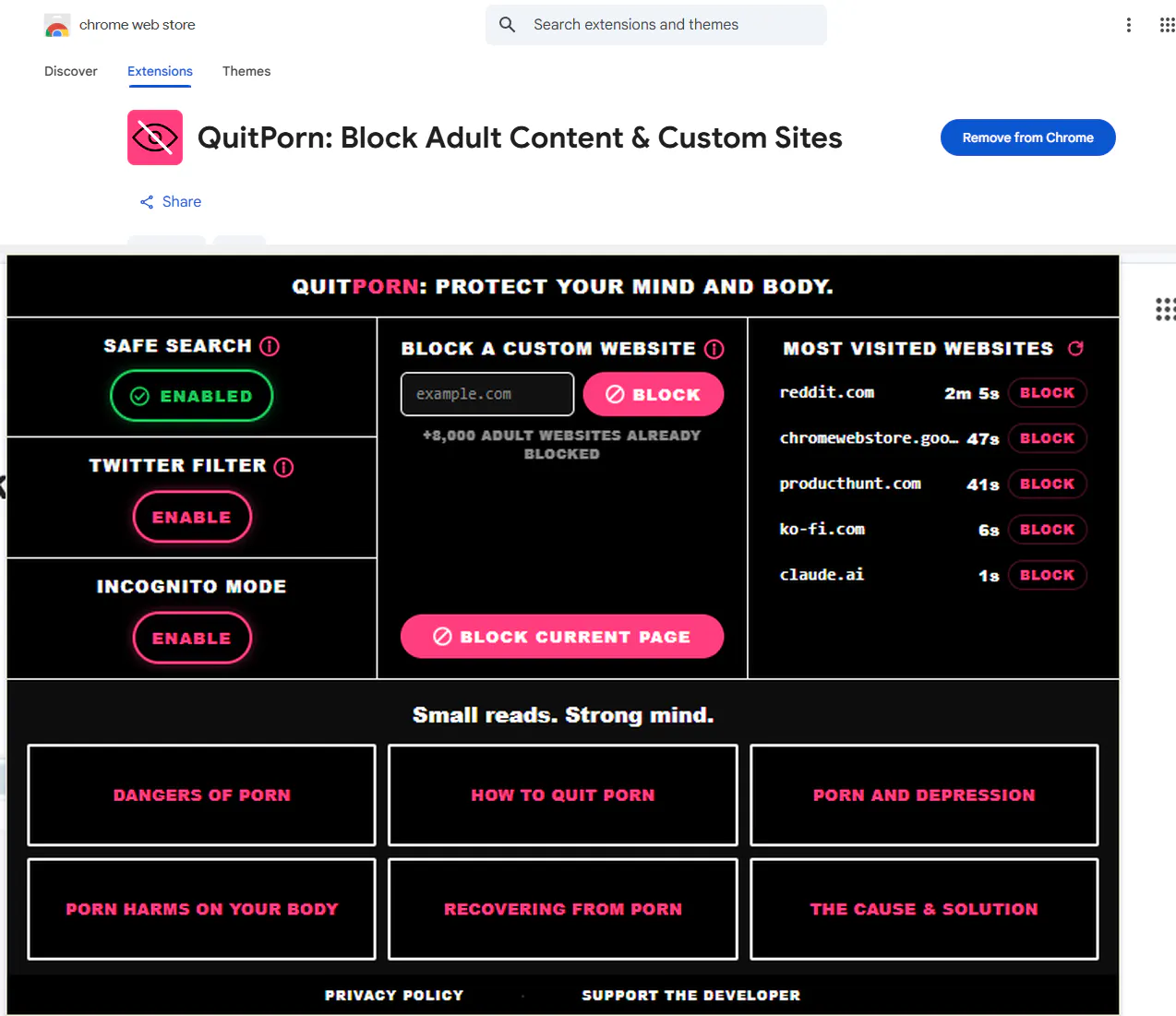Viewport: 1176px width, 1016px height.
Task: Toggle the Safe Search Enabled button
Action: pyautogui.click(x=192, y=396)
